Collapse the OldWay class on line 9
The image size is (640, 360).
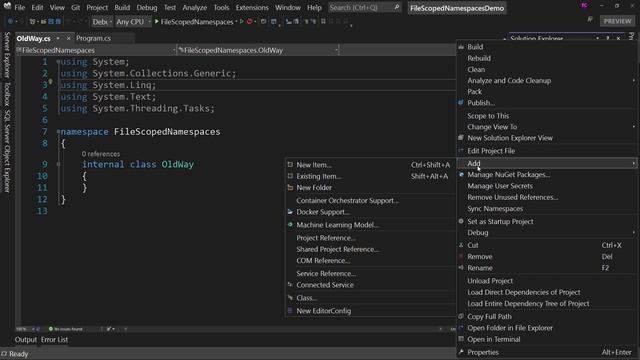[x=58, y=164]
